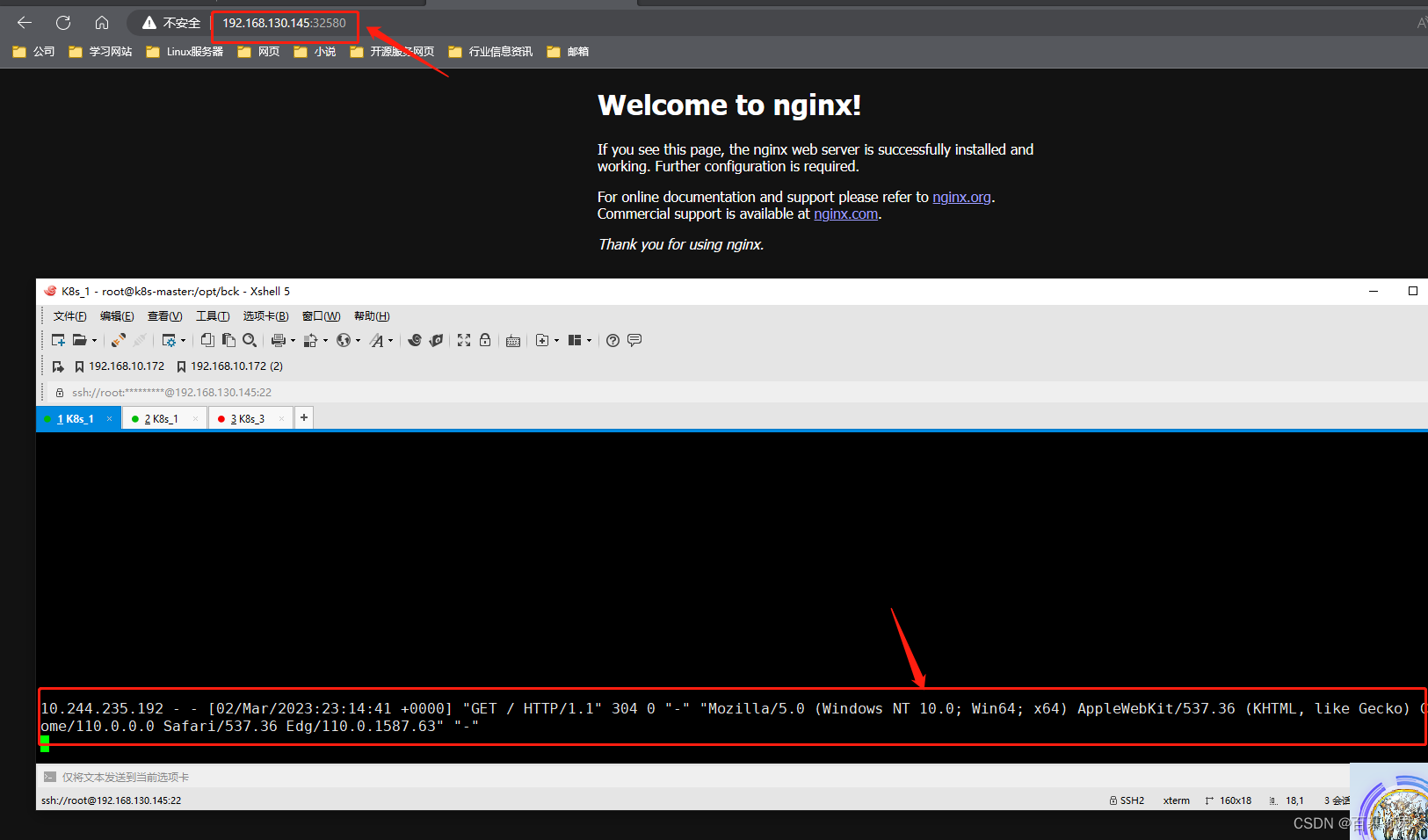Launch Xagent icon next to Xftp

pos(436,340)
